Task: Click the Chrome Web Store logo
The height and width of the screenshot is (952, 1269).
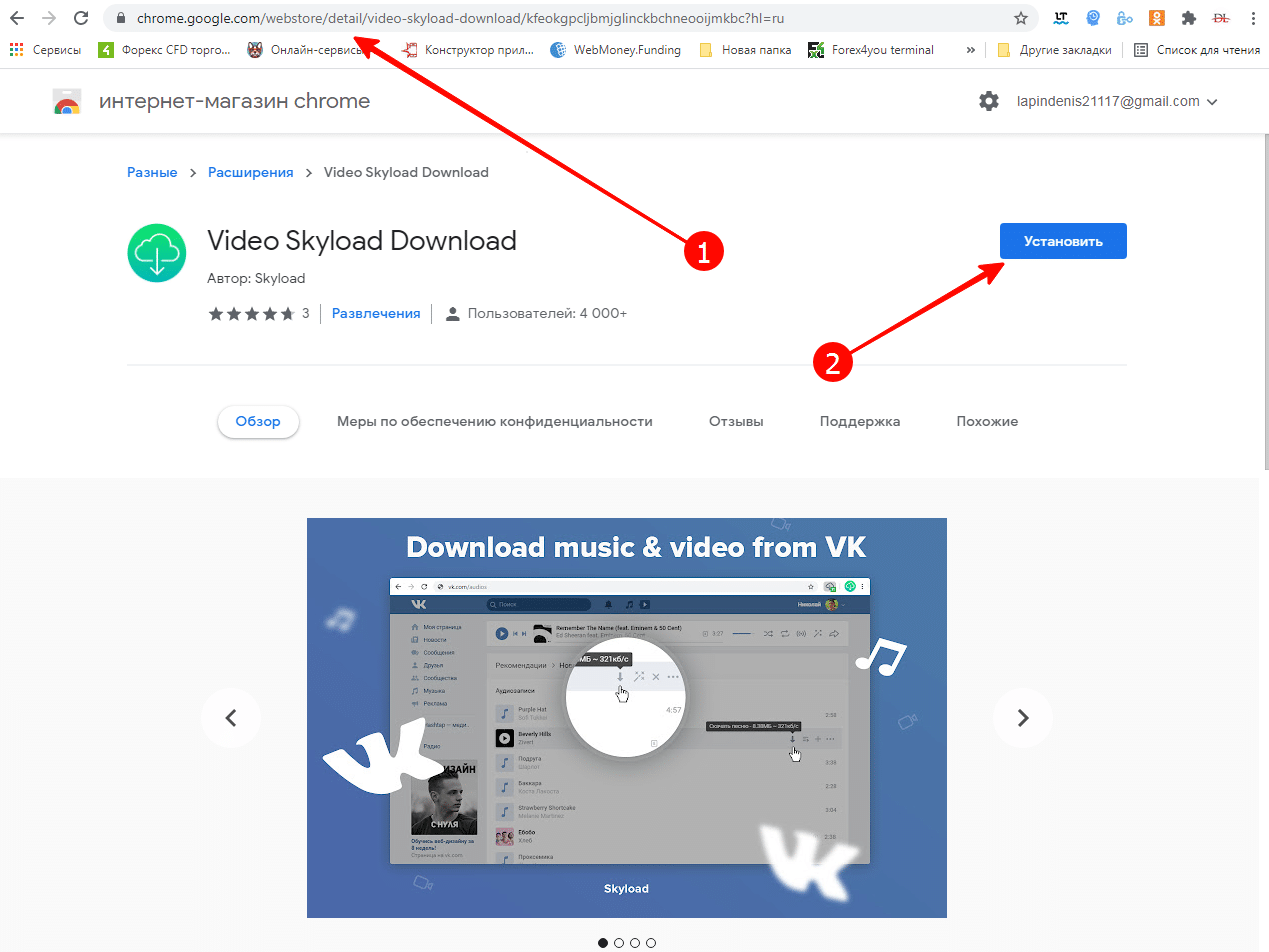Action: point(67,102)
